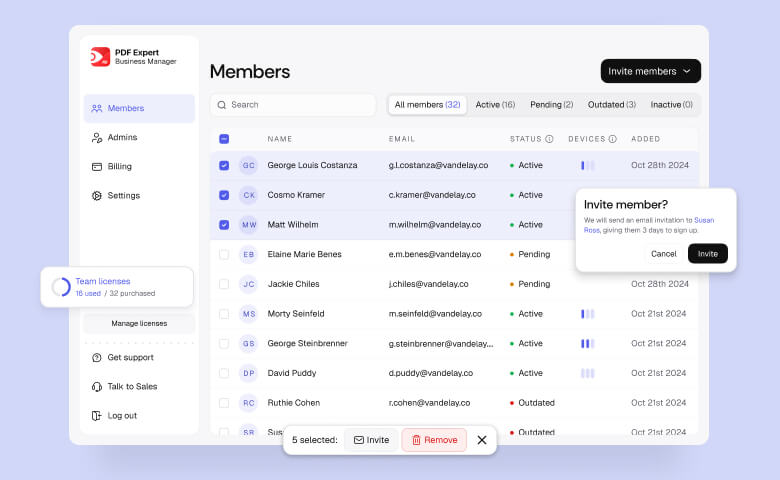This screenshot has height=480, width=780.
Task: Confirm Invite in the popup dialog
Action: [x=707, y=254]
